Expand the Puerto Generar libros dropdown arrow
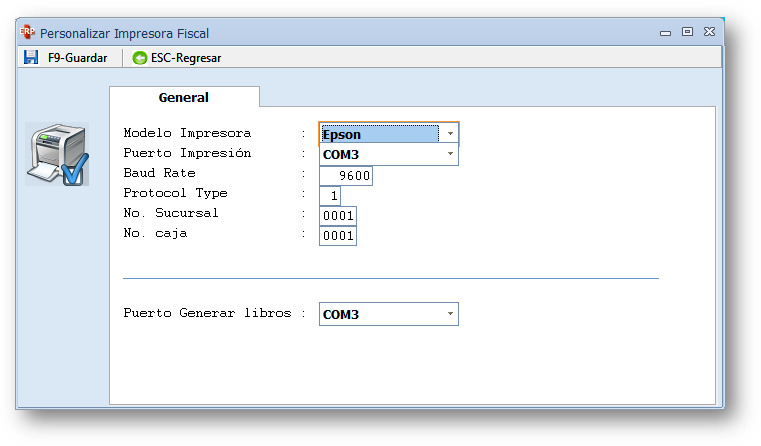The image size is (761, 446). click(450, 314)
